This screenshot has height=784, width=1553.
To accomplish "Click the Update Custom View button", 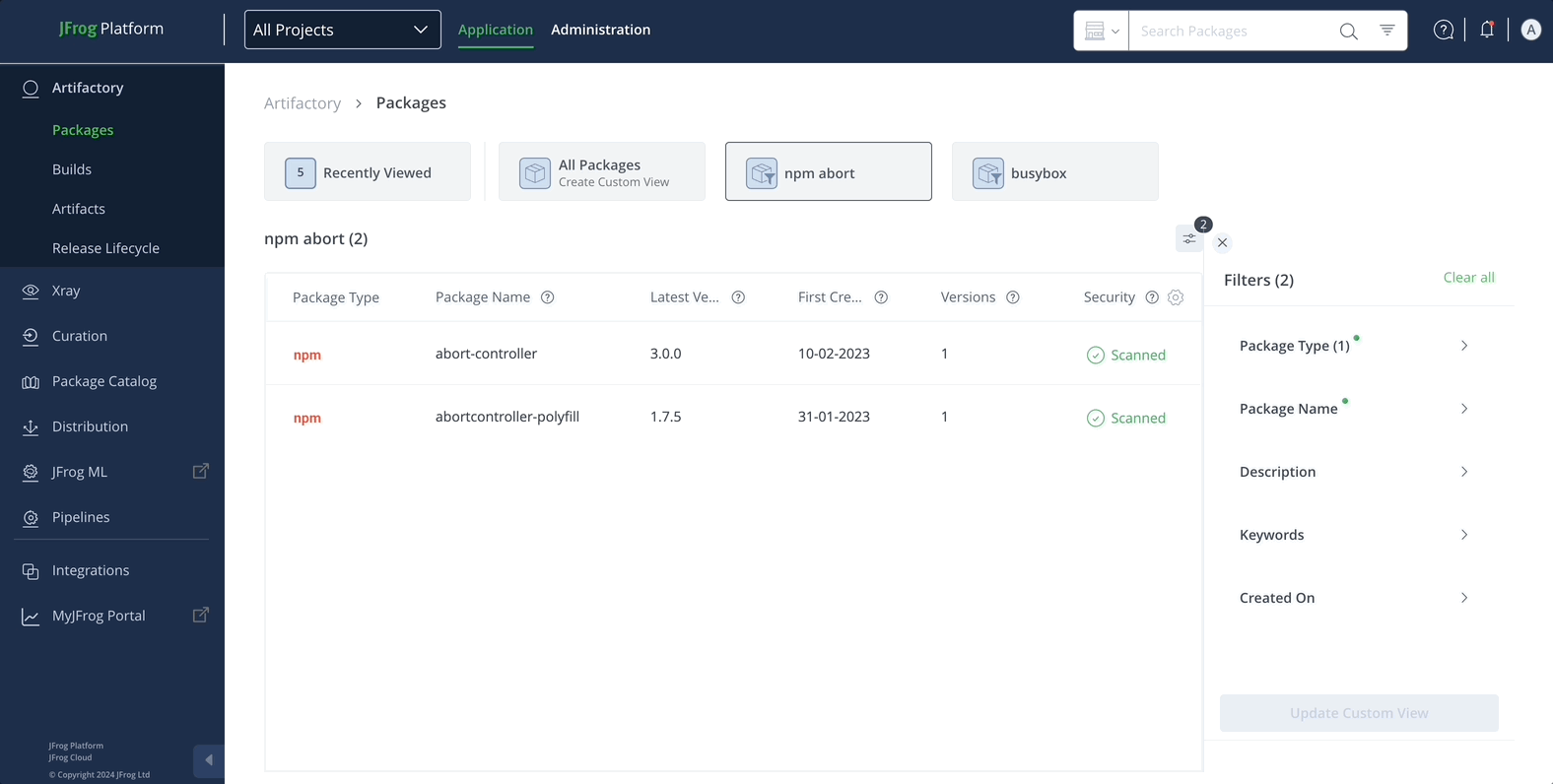I will [x=1359, y=713].
